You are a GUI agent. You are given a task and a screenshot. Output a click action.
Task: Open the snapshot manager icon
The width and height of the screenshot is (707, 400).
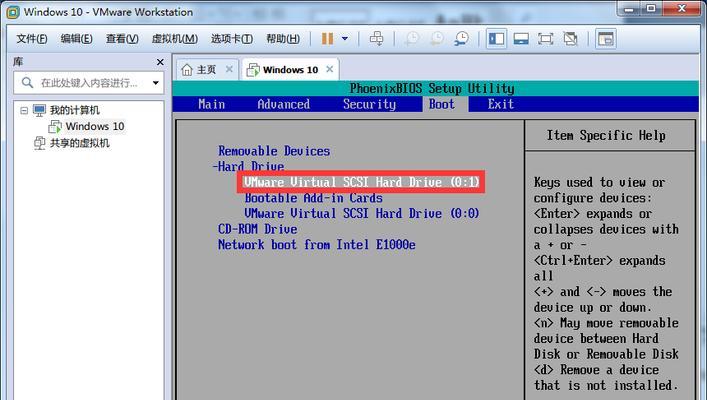tap(461, 39)
